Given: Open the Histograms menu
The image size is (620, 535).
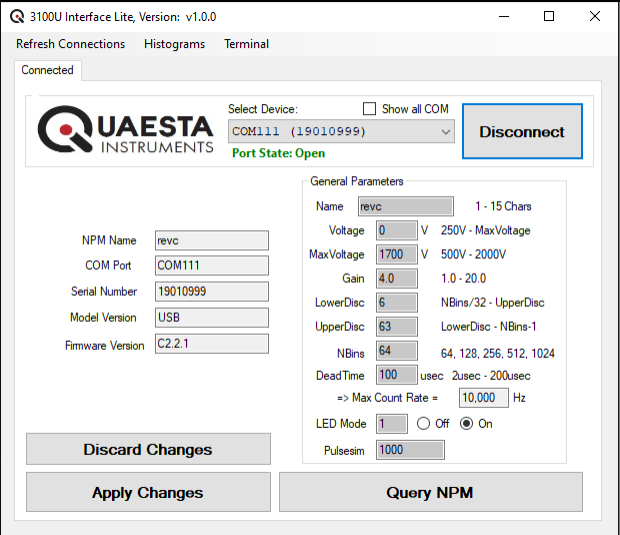Looking at the screenshot, I should 174,44.
